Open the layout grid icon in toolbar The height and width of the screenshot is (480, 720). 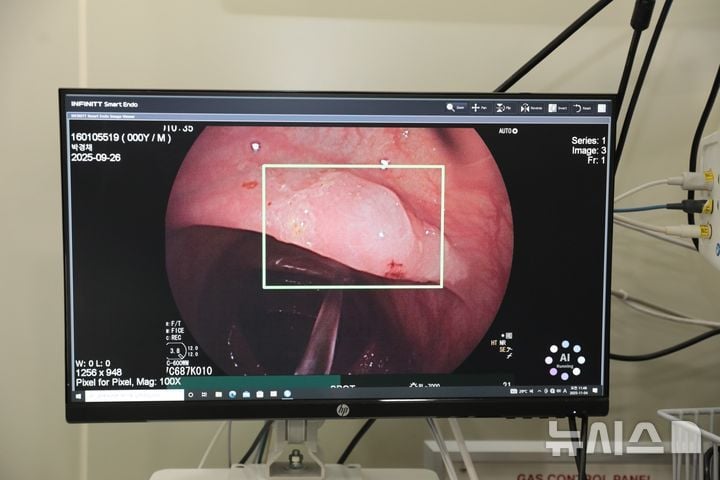coord(602,107)
